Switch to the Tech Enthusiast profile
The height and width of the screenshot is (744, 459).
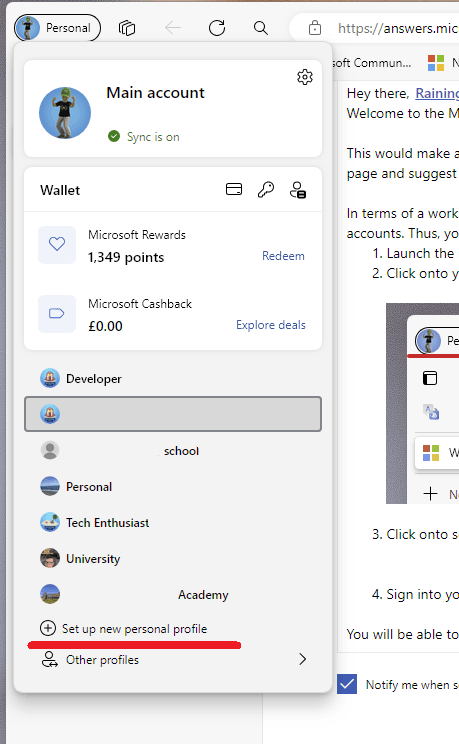[173, 522]
